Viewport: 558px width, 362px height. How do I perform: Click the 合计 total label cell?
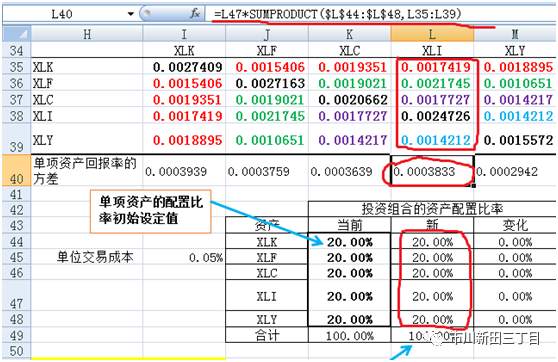(267, 335)
